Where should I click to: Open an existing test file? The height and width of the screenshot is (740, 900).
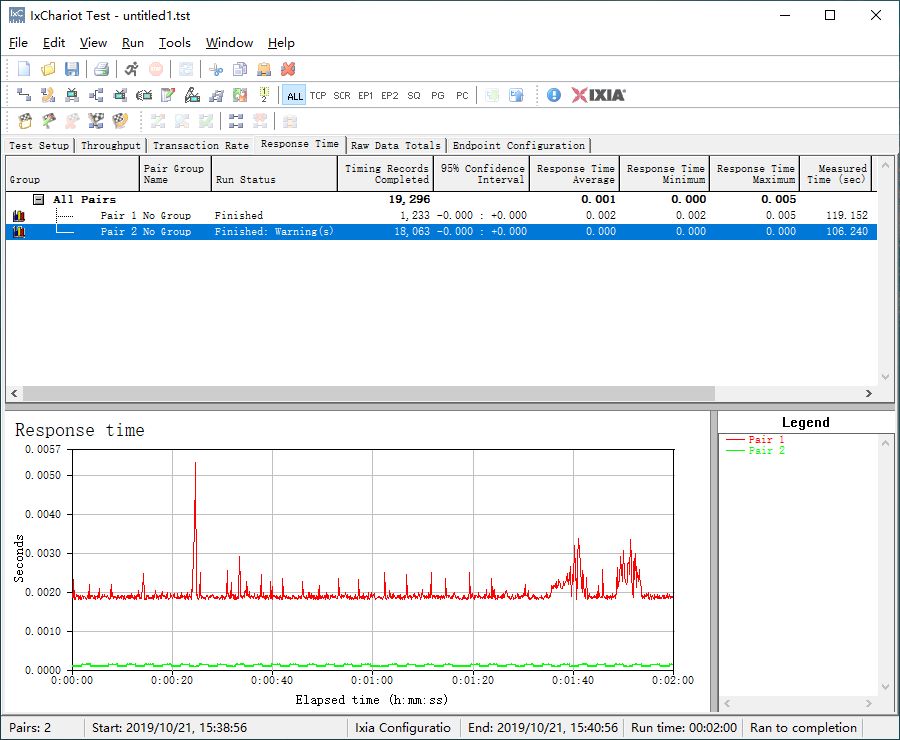tap(48, 69)
